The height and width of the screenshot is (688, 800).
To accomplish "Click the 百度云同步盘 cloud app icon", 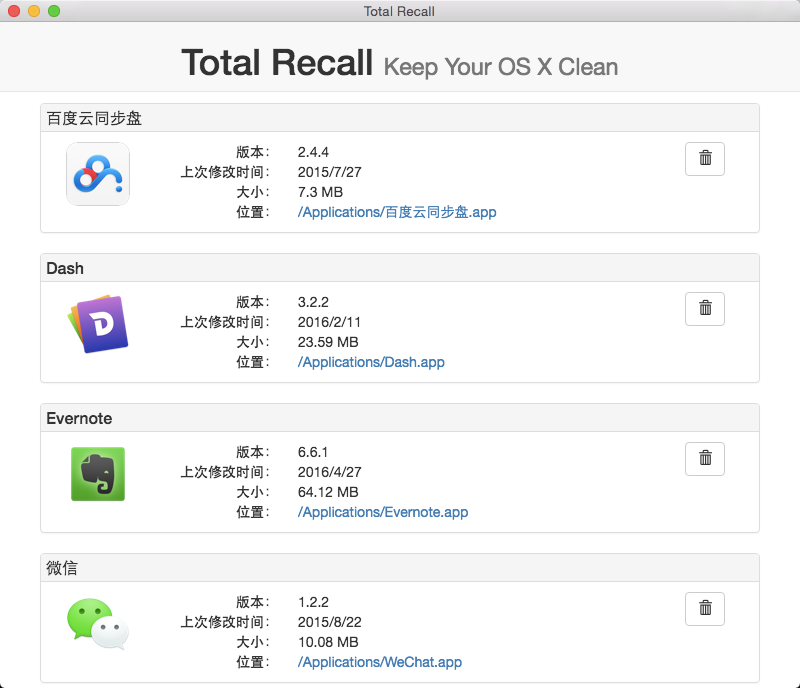I will 98,174.
